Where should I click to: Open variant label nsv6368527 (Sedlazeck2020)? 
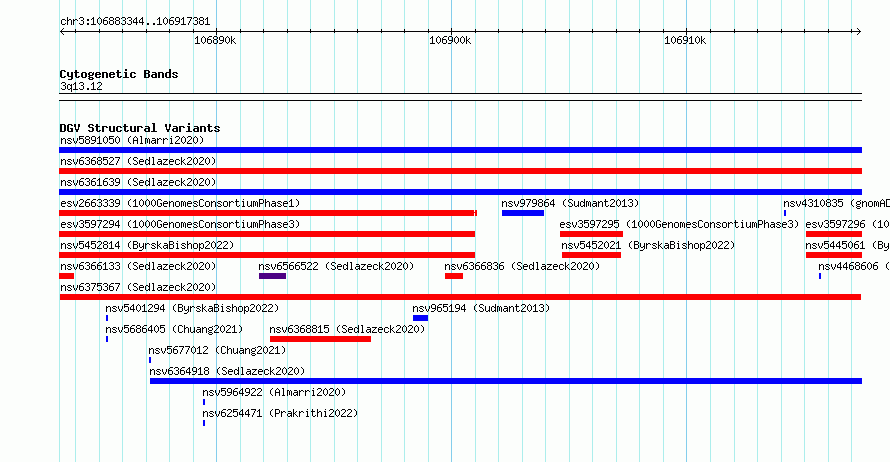[138, 161]
